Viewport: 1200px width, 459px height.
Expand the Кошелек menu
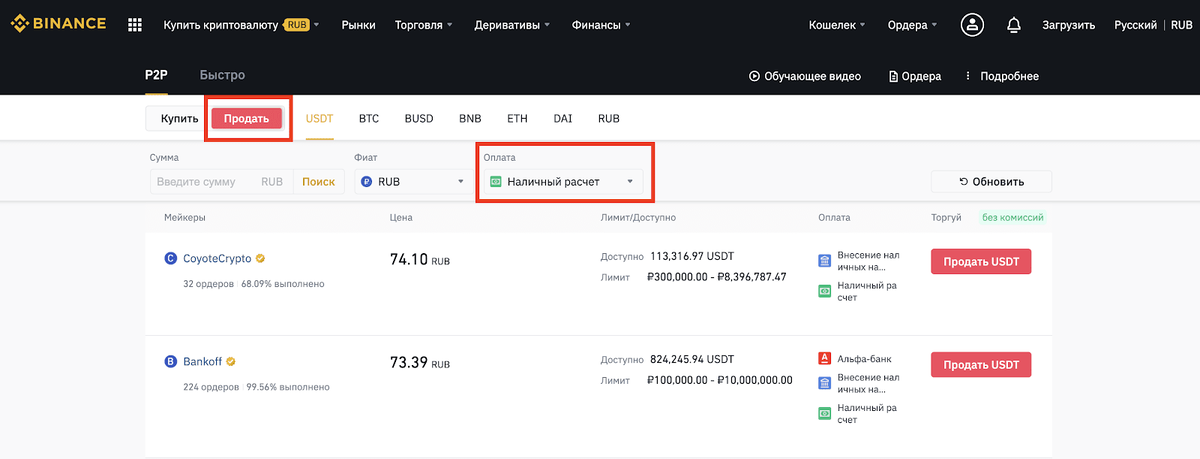[x=837, y=25]
